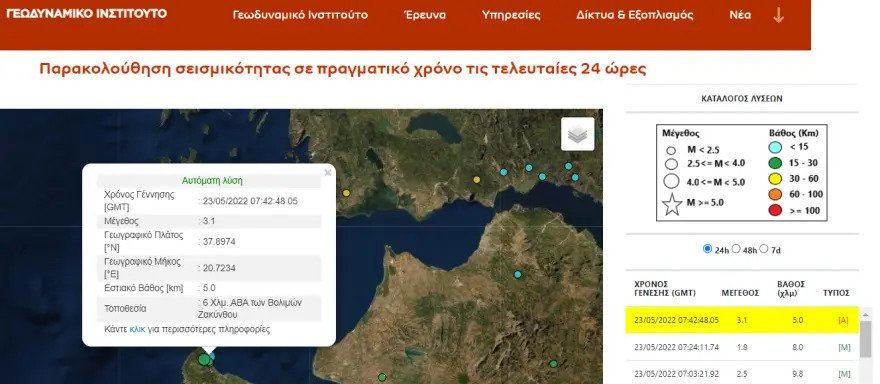Click the green epicenter marker on Zakynthos
This screenshot has height=384, width=880.
pos(204,359)
